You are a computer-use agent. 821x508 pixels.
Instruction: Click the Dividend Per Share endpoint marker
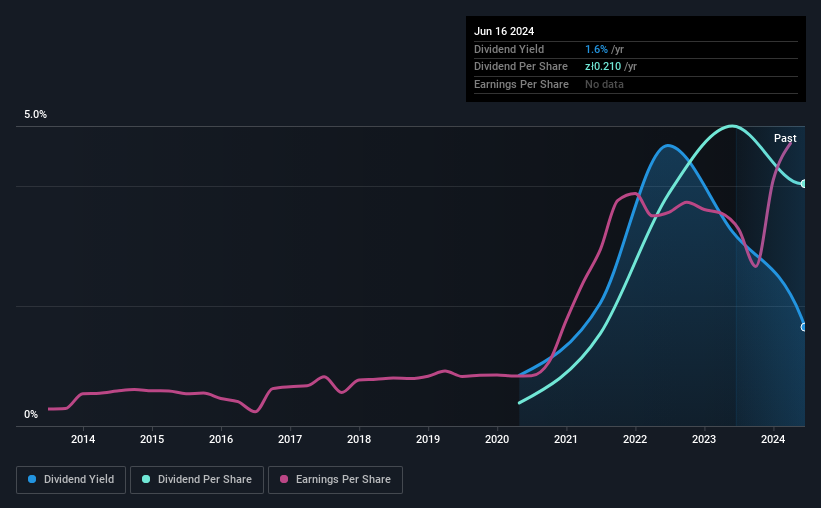(x=804, y=184)
